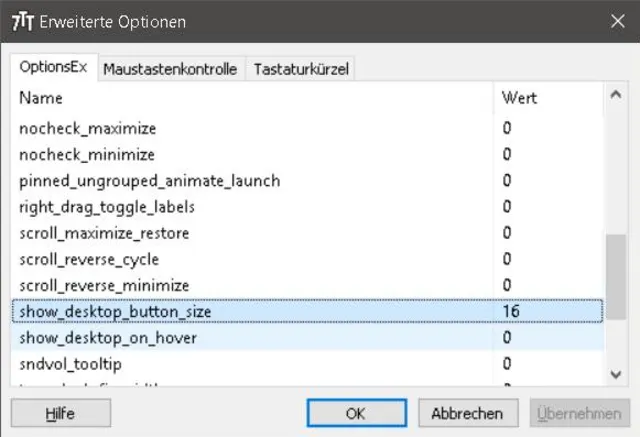Select the scroll_maximize_restore row
This screenshot has height=437, width=640.
click(104, 233)
